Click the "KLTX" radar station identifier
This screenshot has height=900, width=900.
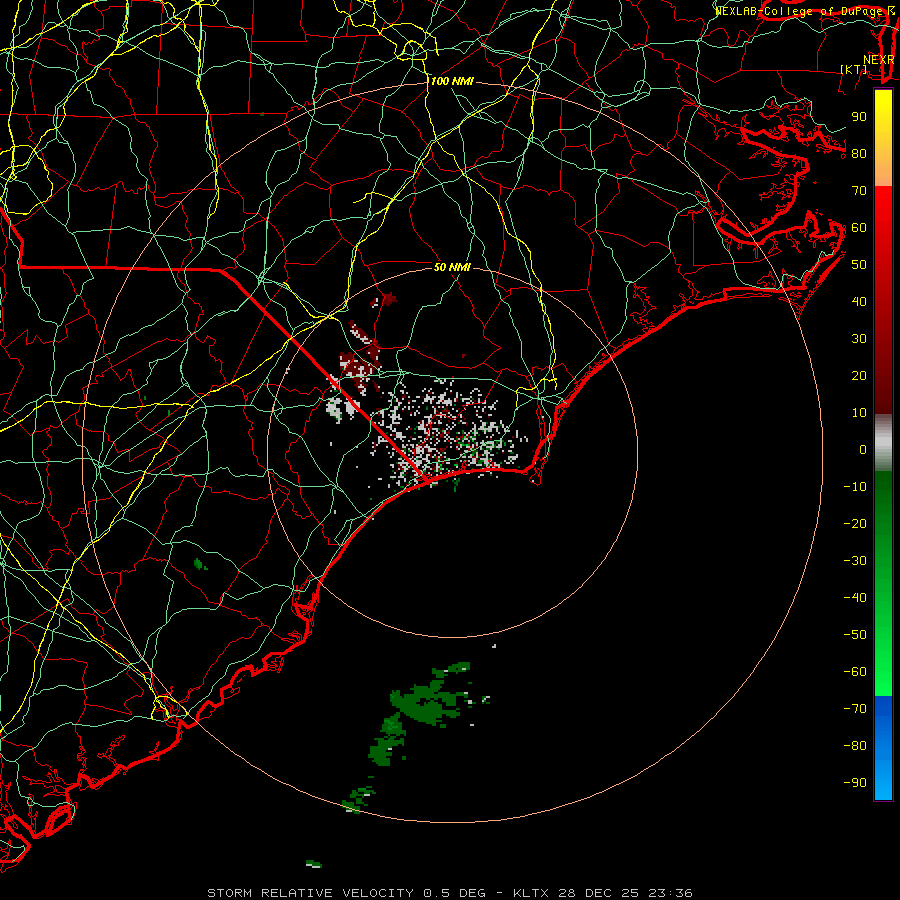click(x=532, y=893)
